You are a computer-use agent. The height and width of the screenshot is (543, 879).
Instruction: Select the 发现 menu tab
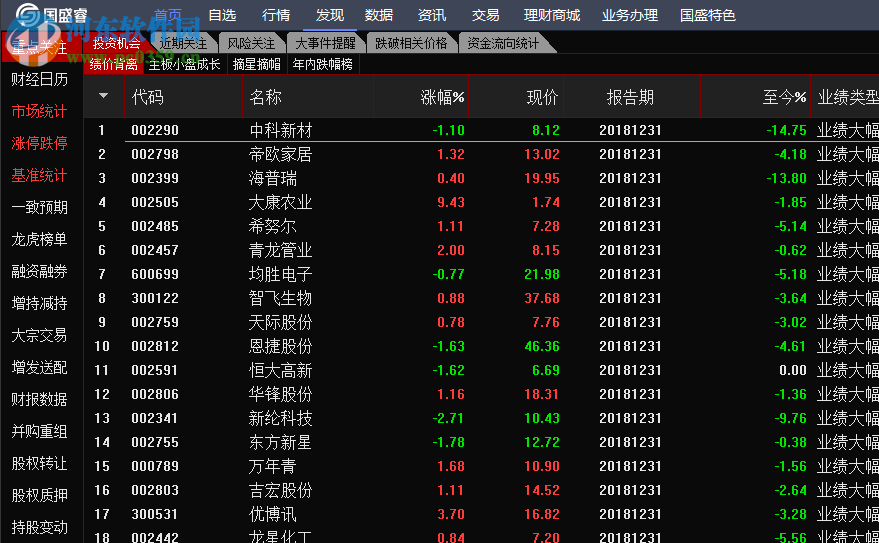coord(330,15)
